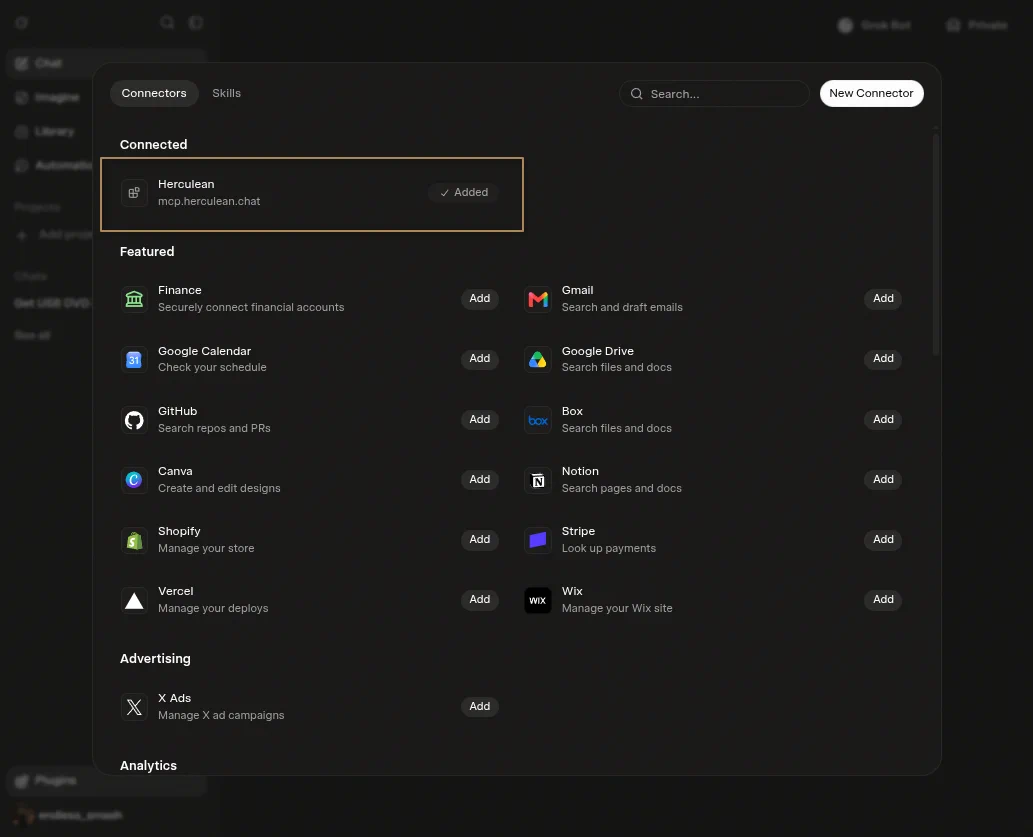The height and width of the screenshot is (837, 1033).
Task: Click the Shopify bag icon
Action: tap(134, 540)
